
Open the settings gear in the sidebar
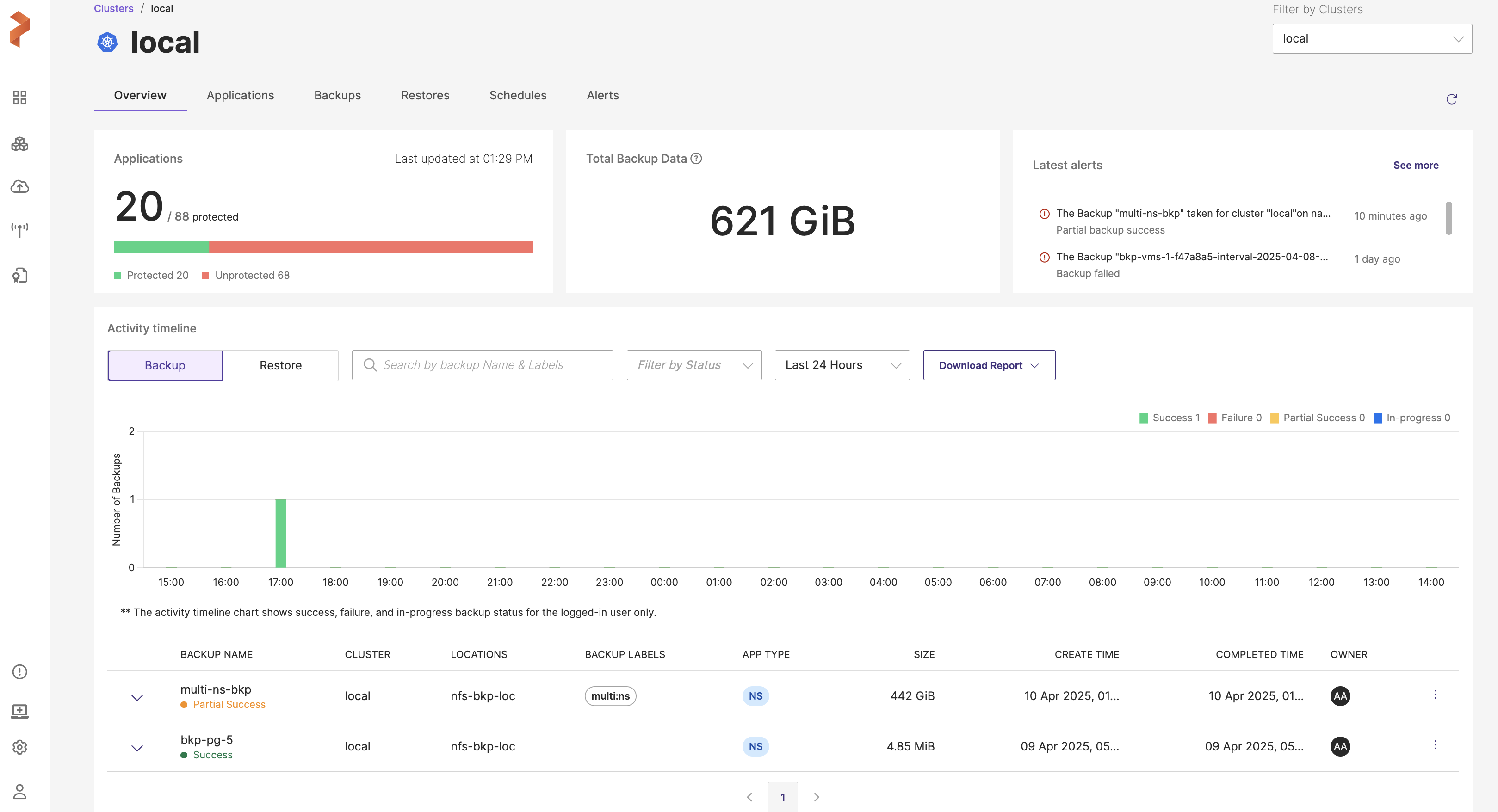(20, 747)
